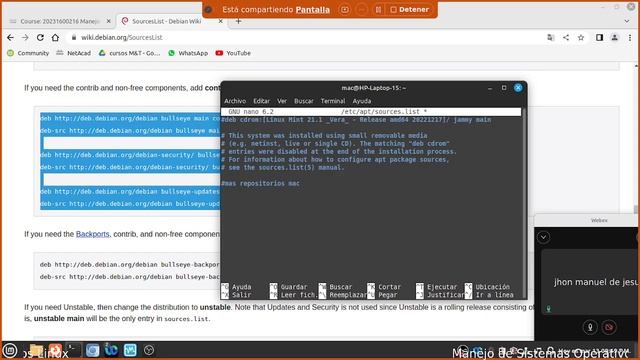The height and width of the screenshot is (360, 640).
Task: Open the browser side panel
Action: 599,38
